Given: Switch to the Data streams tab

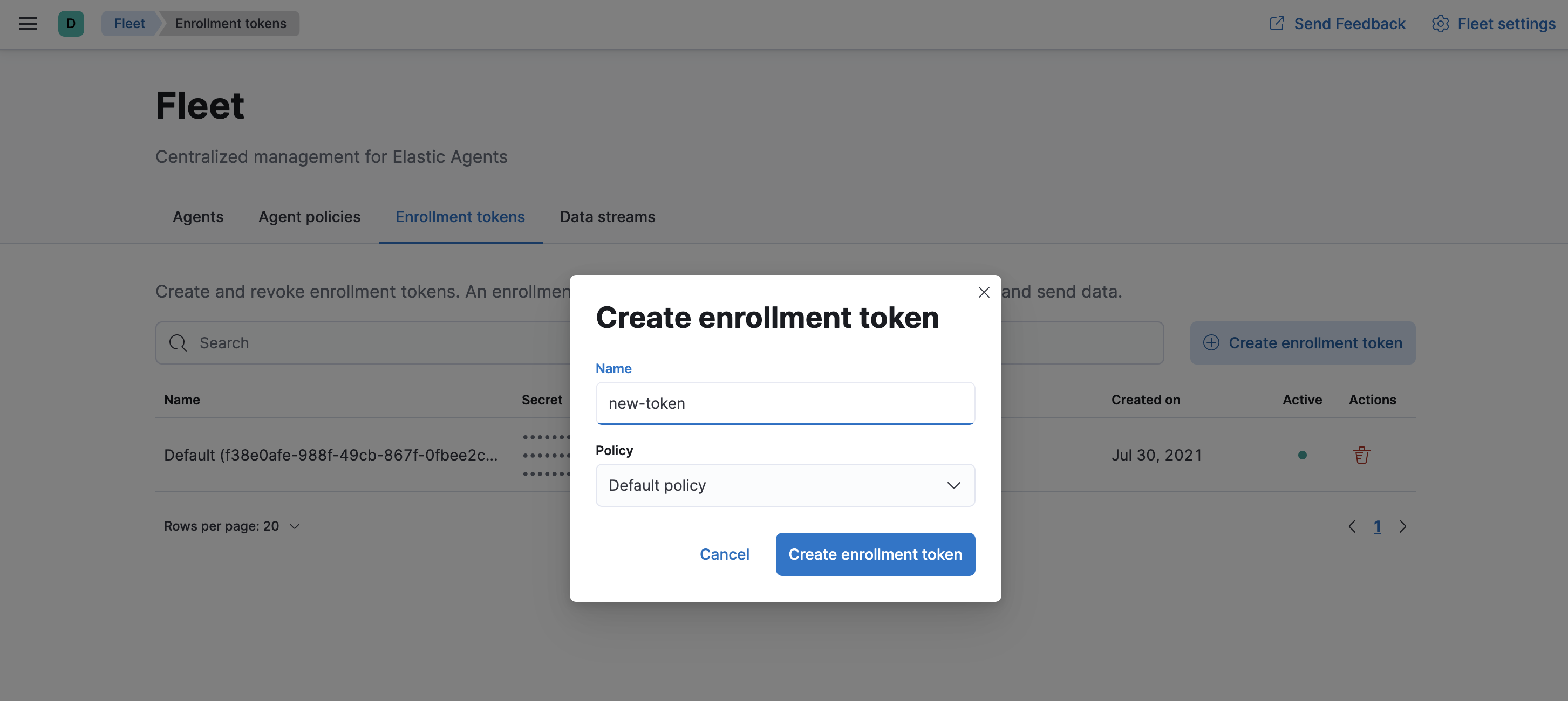Looking at the screenshot, I should 607,217.
